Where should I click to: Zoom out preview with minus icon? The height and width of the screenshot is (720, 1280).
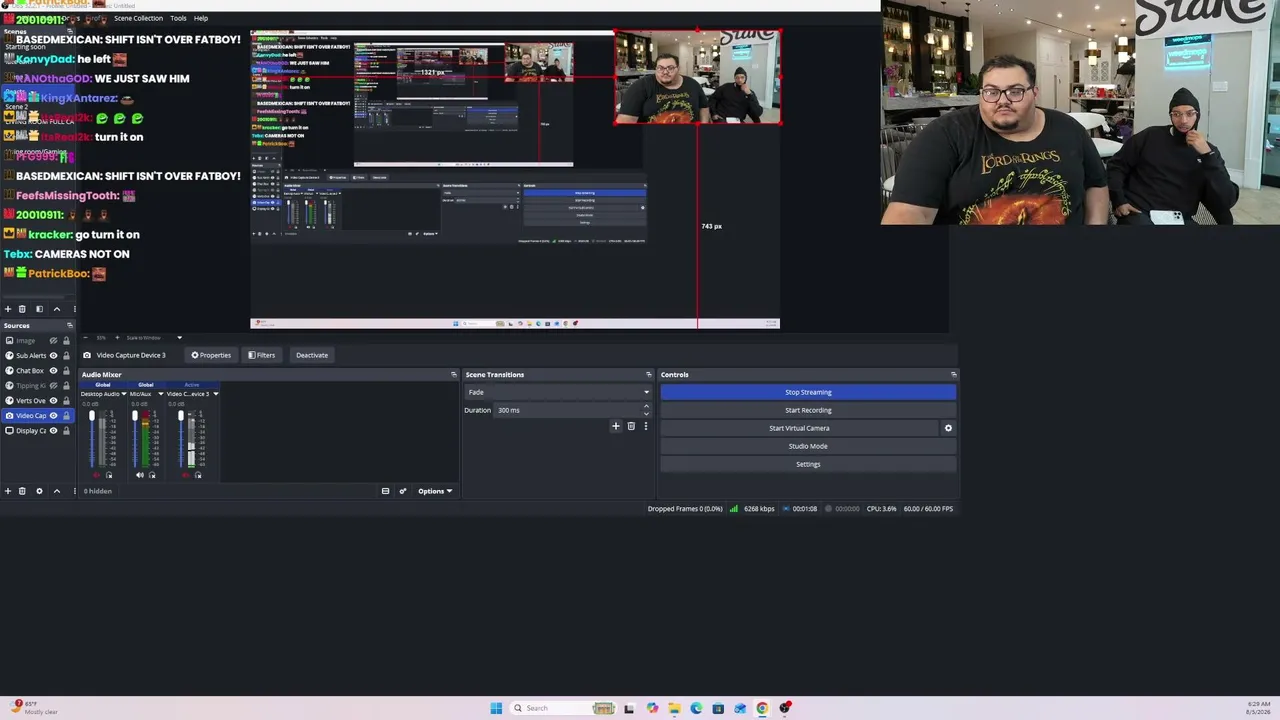click(85, 338)
